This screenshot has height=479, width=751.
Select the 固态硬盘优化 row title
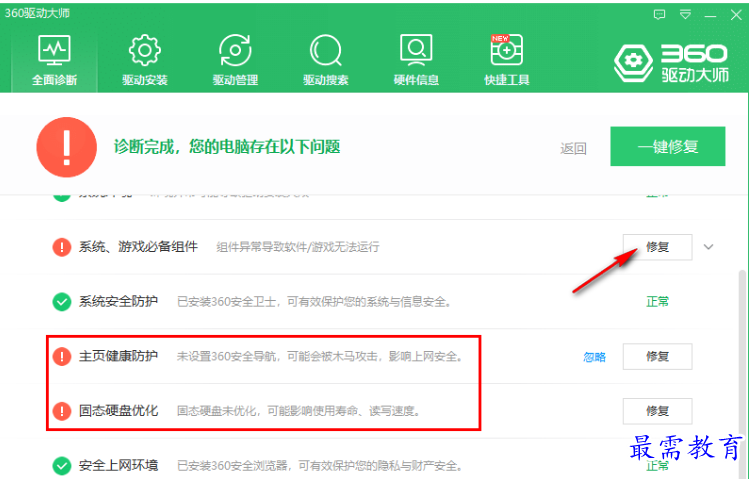coord(118,411)
